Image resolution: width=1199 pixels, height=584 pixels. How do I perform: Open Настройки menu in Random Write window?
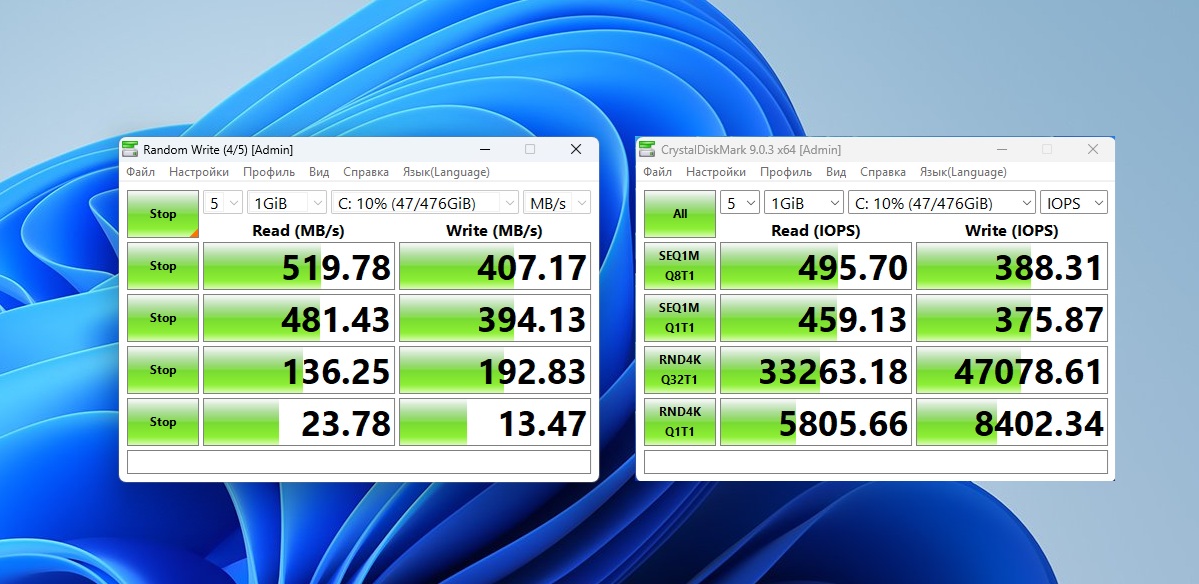click(x=199, y=172)
